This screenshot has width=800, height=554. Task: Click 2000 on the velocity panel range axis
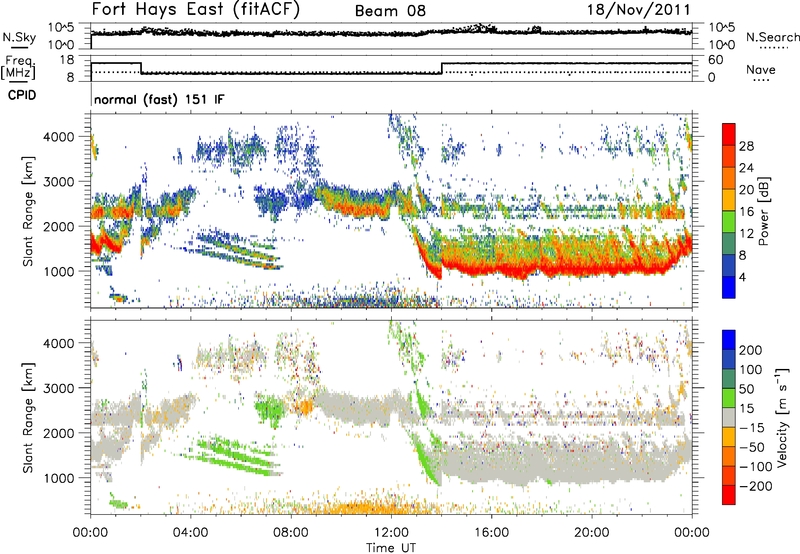pyautogui.click(x=59, y=433)
